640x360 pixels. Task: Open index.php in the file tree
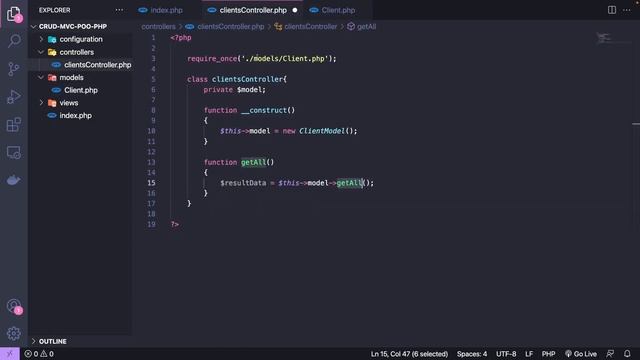tap(76, 116)
